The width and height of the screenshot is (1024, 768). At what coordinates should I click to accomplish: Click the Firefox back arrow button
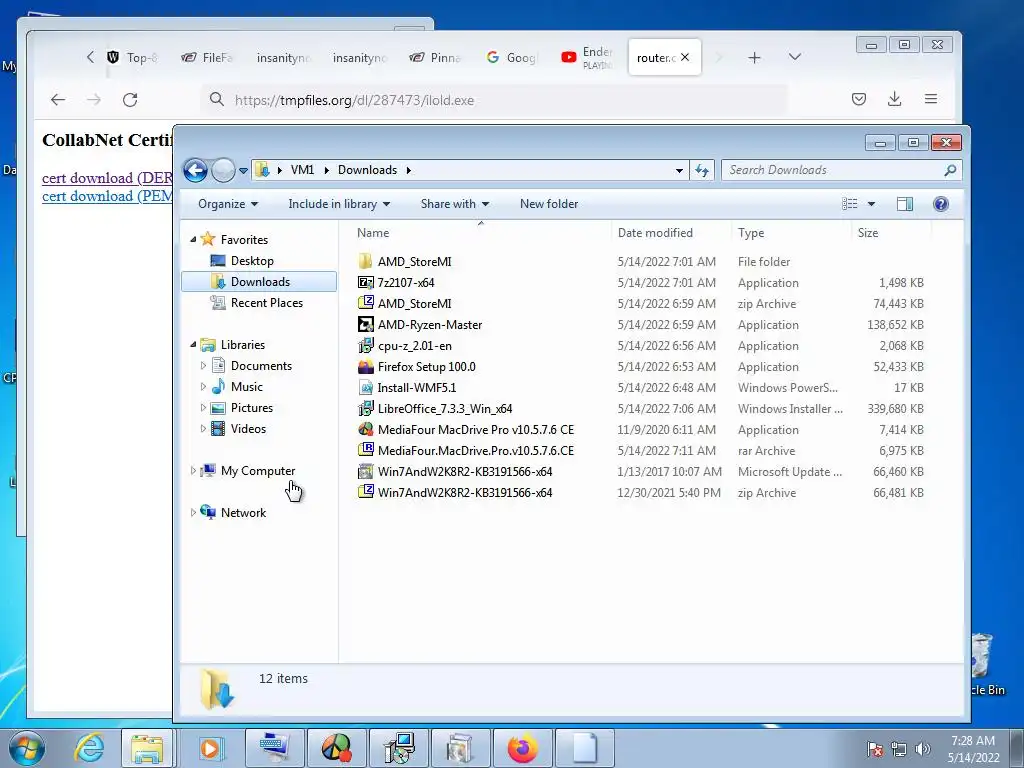[x=58, y=100]
